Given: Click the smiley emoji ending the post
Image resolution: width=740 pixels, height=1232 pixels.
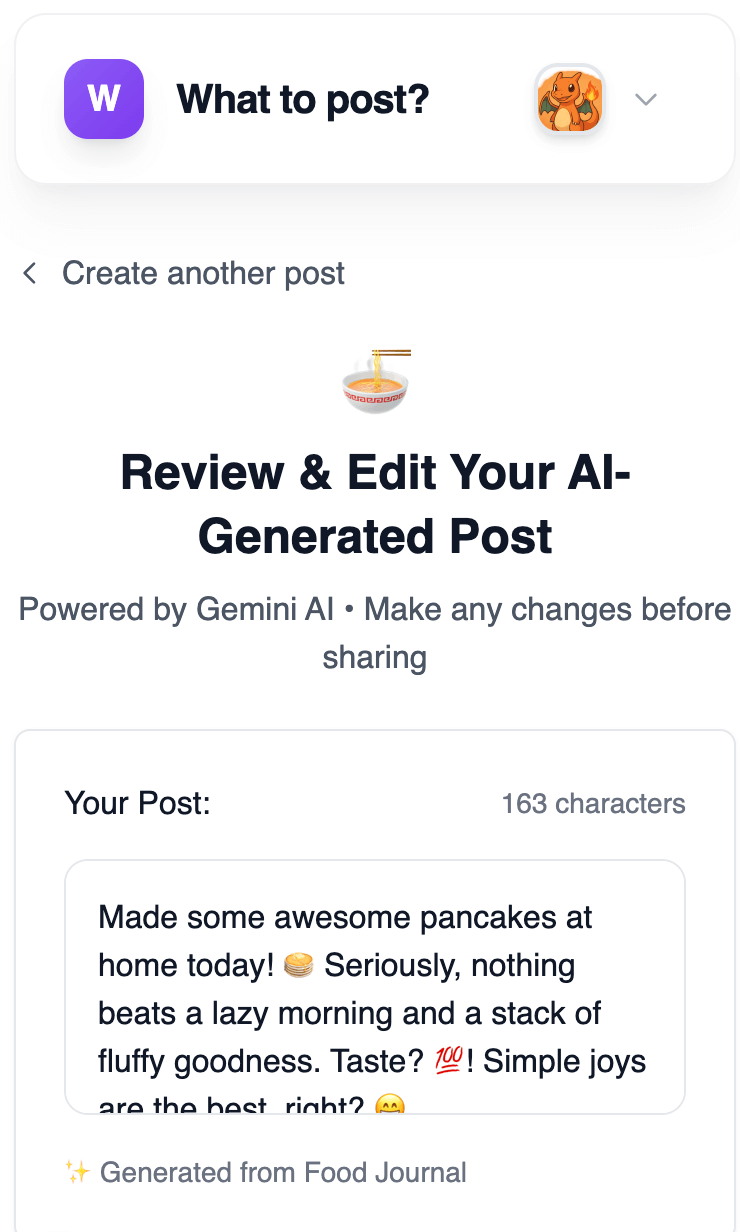Looking at the screenshot, I should [x=388, y=1105].
